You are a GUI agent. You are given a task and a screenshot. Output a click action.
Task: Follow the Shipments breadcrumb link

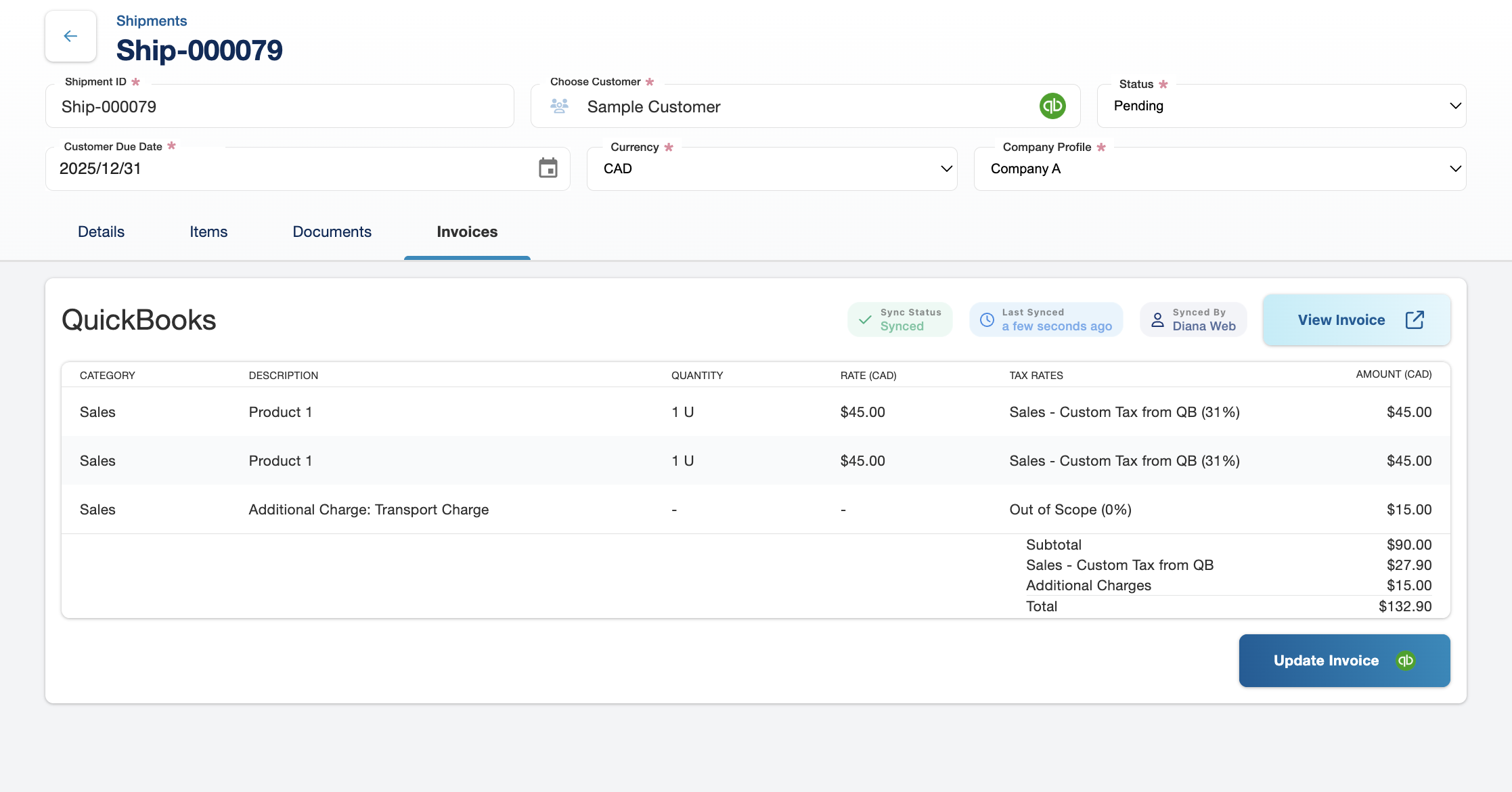pyautogui.click(x=152, y=21)
